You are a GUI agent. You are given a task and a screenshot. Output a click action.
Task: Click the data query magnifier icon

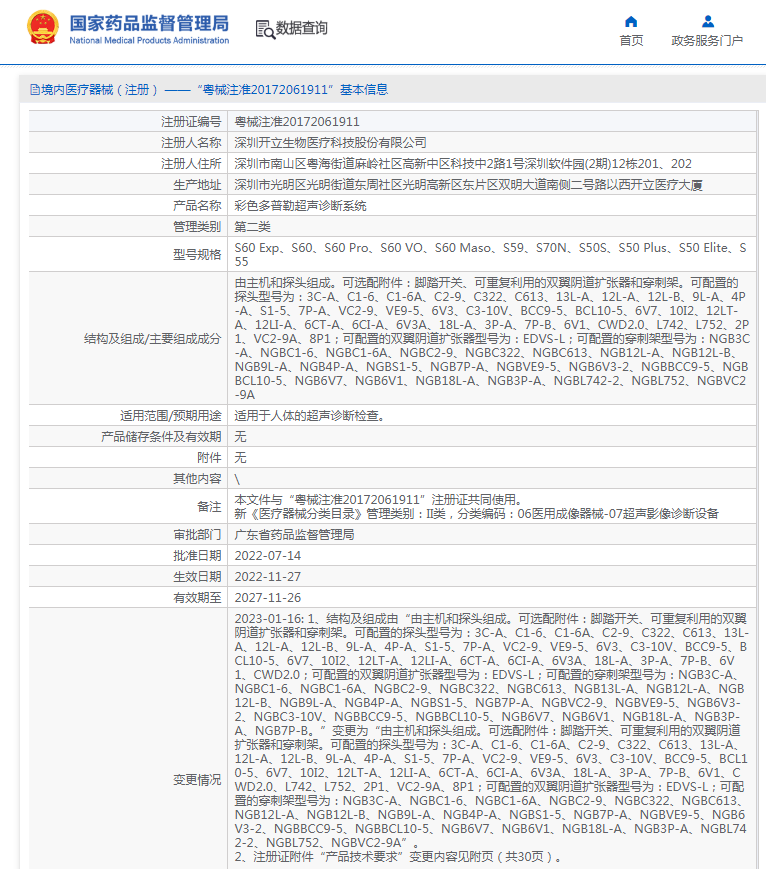pyautogui.click(x=265, y=29)
